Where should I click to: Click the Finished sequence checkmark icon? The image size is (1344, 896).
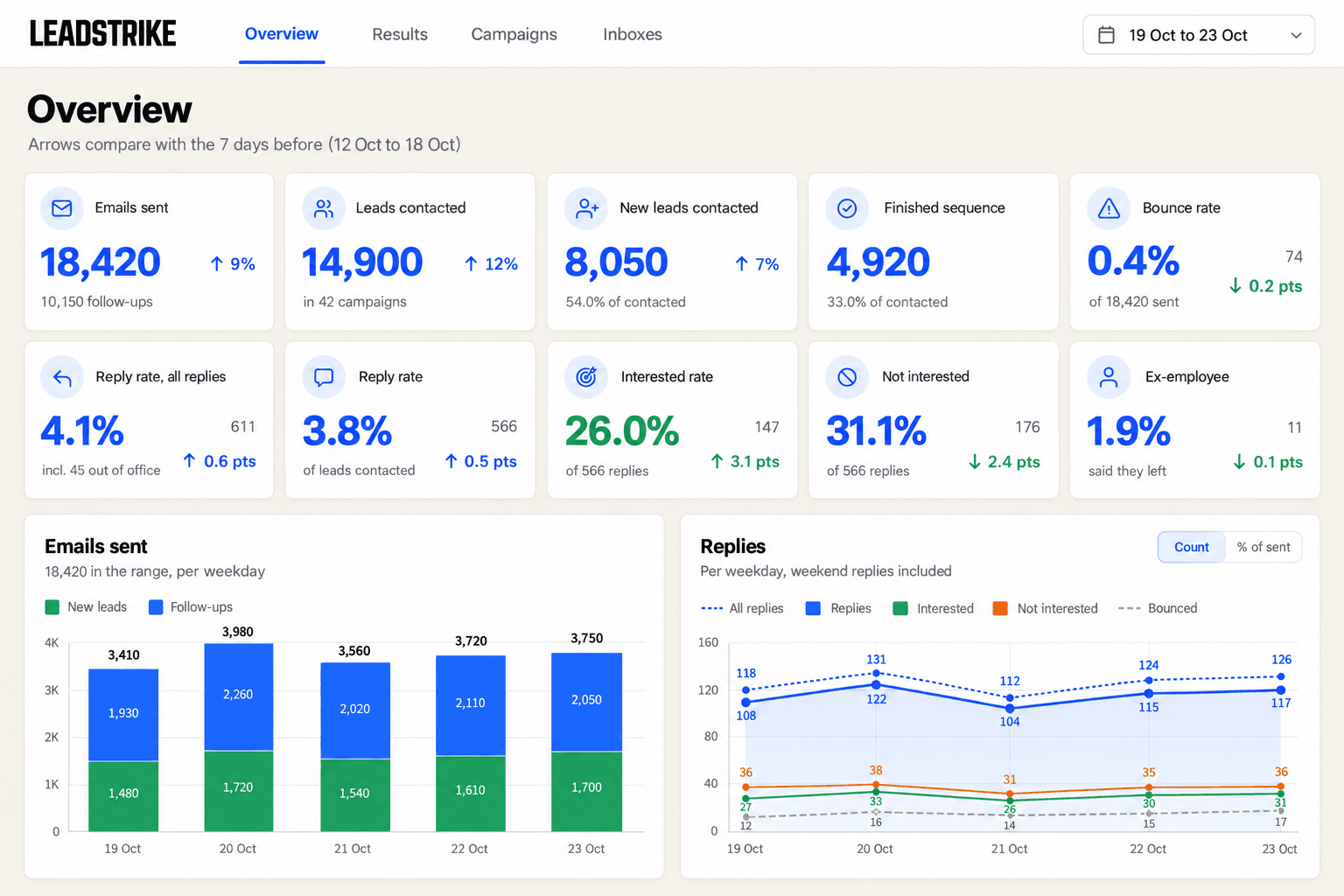point(847,208)
